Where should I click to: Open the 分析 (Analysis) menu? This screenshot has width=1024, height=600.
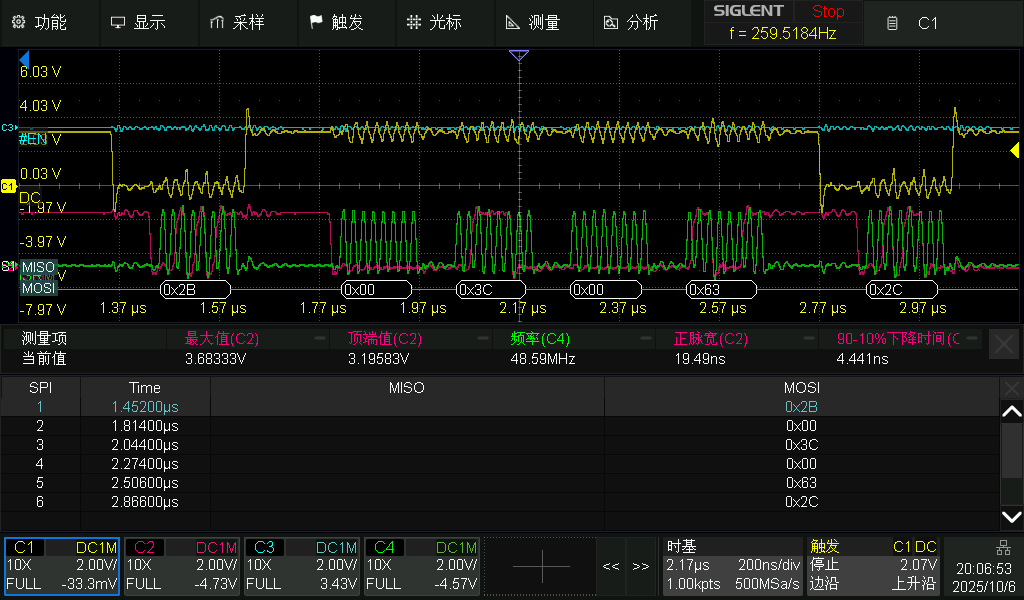[631, 22]
